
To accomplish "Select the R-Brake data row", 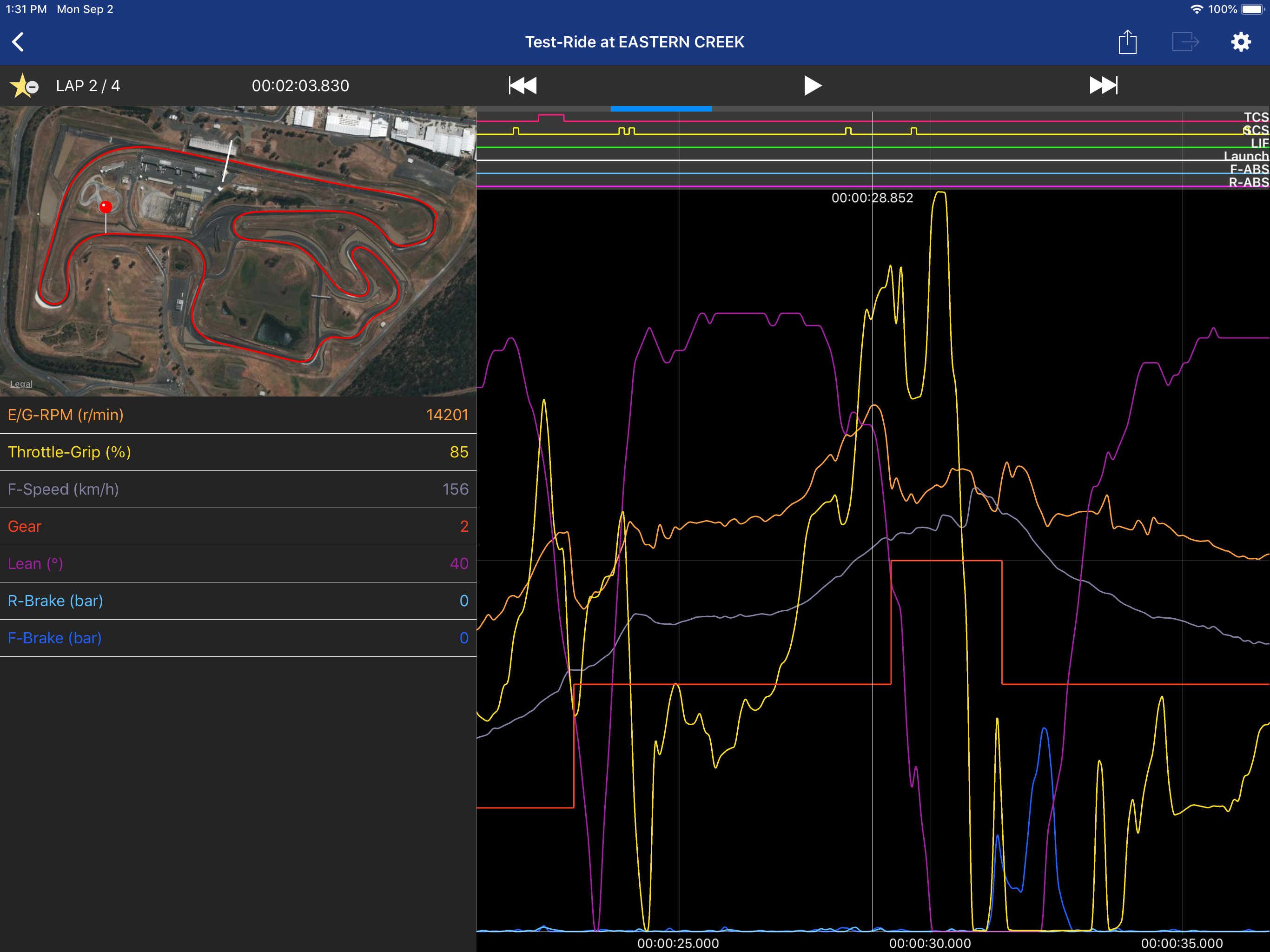I will tap(238, 601).
